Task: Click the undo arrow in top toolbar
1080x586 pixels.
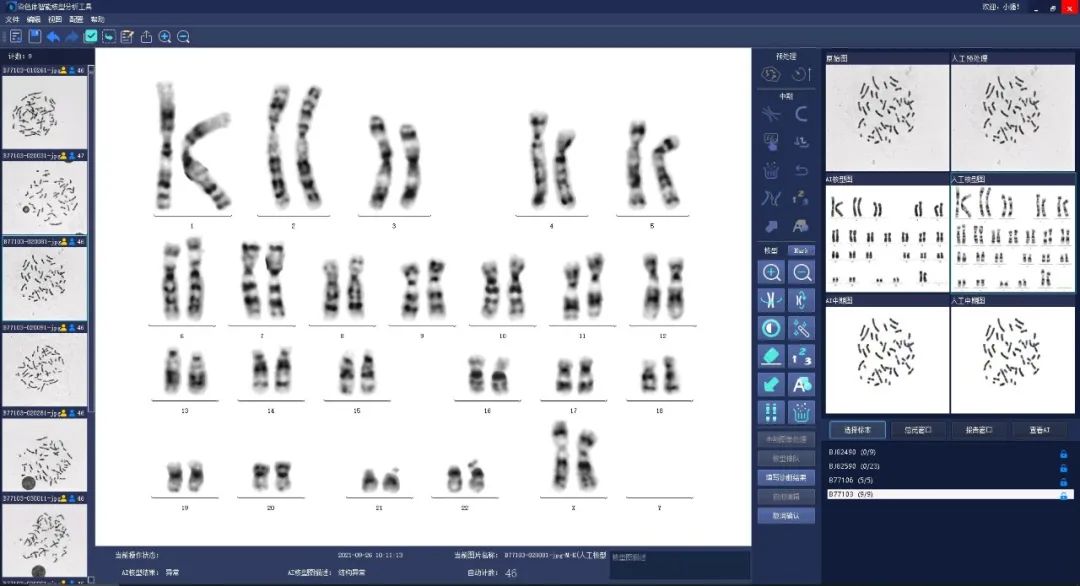Action: 53,37
